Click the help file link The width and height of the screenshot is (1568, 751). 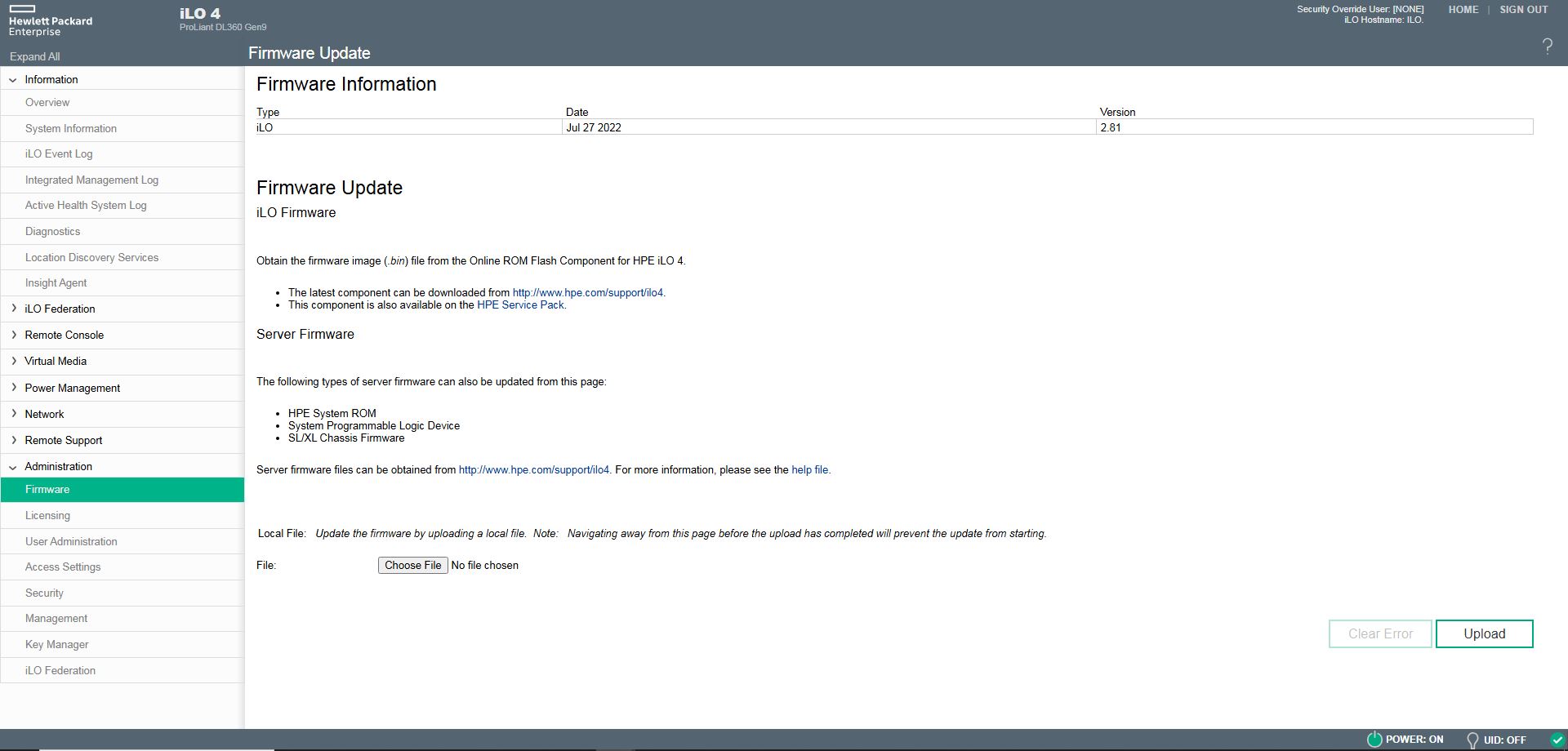point(809,469)
